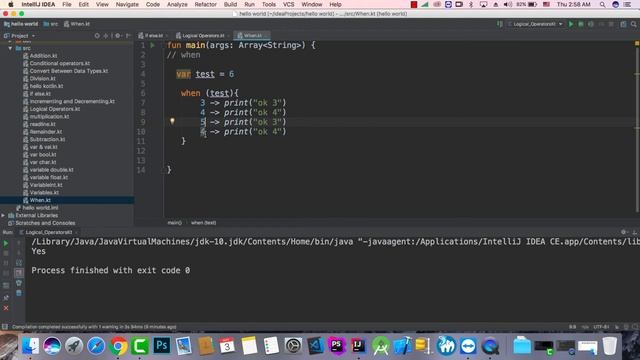640x360 pixels.
Task: Select the Logical_OperatorsKt Run tab
Action: 49,232
